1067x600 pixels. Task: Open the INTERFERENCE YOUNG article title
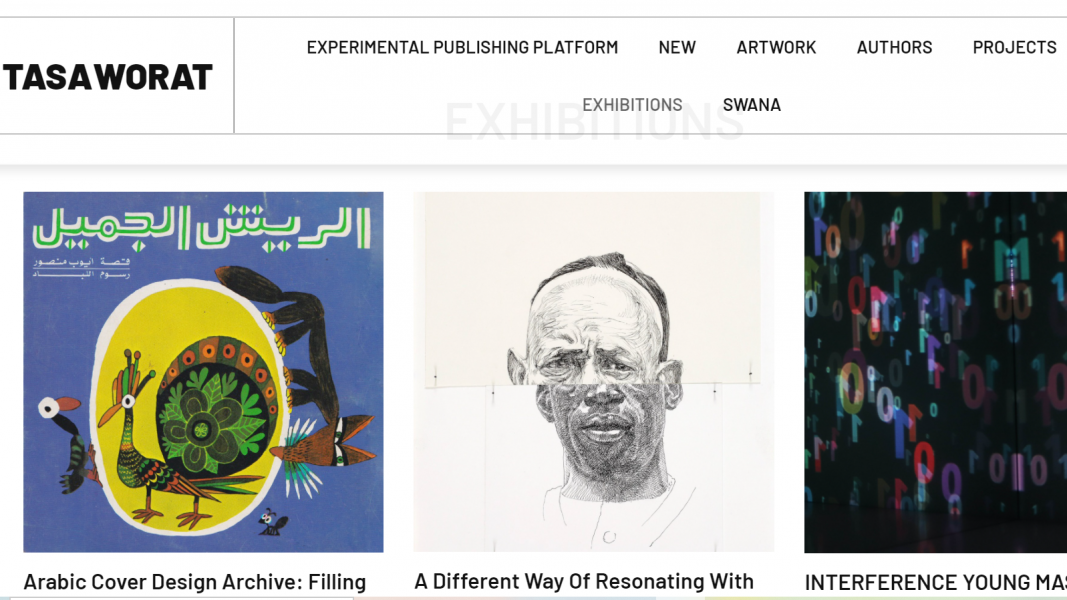point(936,583)
